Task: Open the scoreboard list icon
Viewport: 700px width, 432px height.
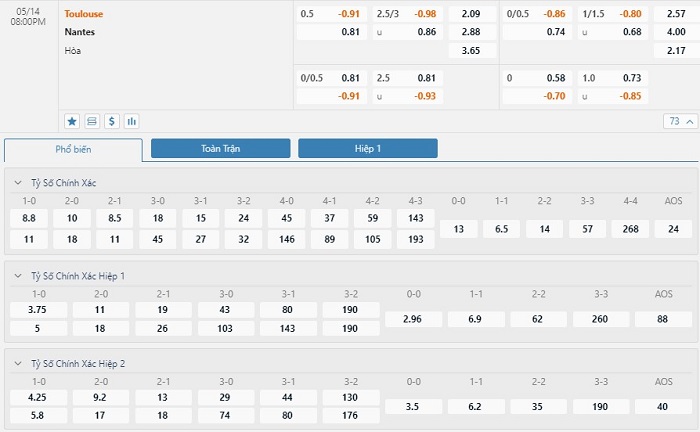Action: click(x=92, y=121)
